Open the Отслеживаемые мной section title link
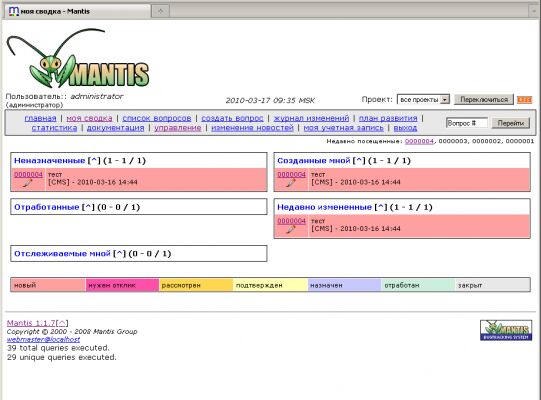The width and height of the screenshot is (541, 400). pyautogui.click(x=62, y=254)
